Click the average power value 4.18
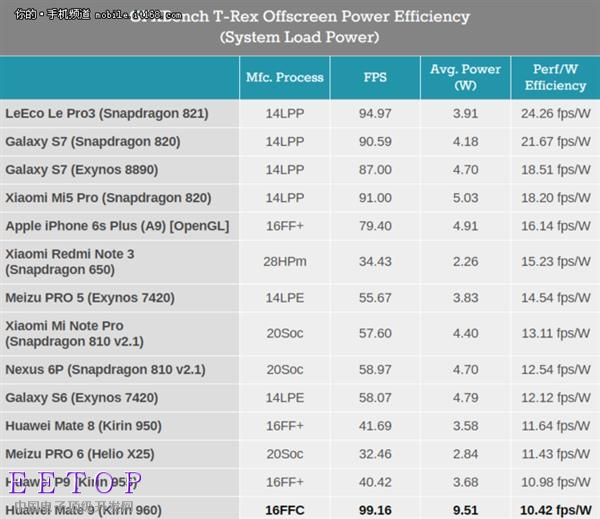Viewport: 600px width, 519px height. (465, 142)
